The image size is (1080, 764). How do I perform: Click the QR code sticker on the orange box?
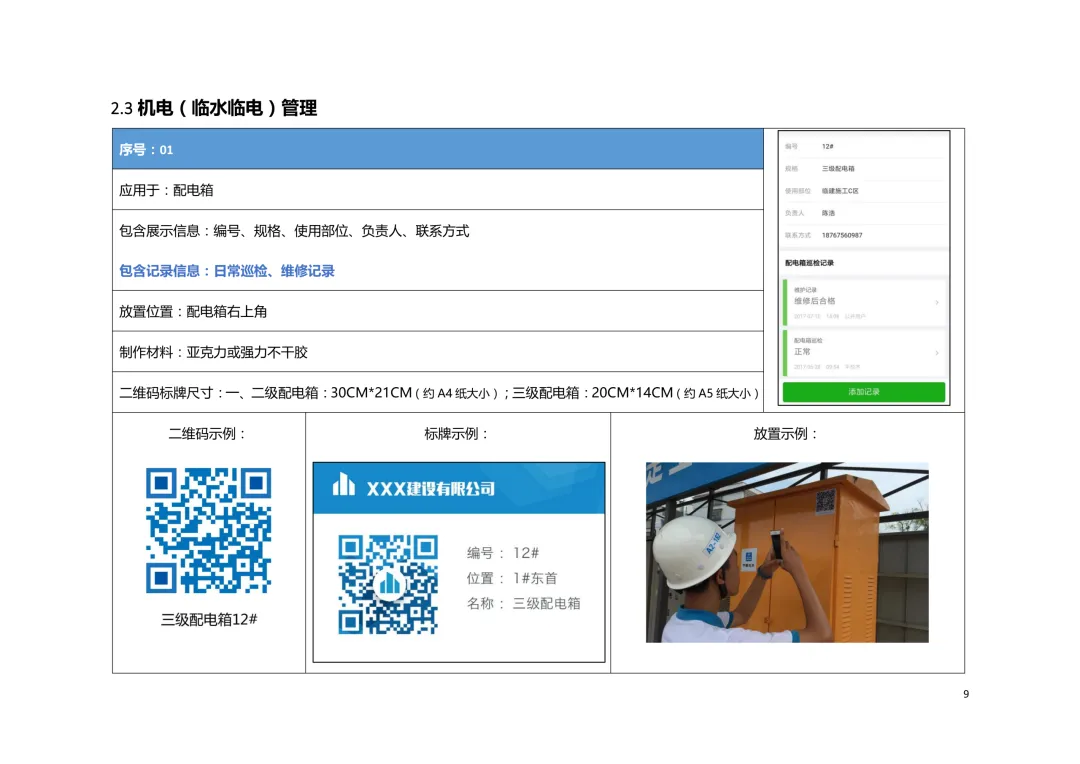825,501
